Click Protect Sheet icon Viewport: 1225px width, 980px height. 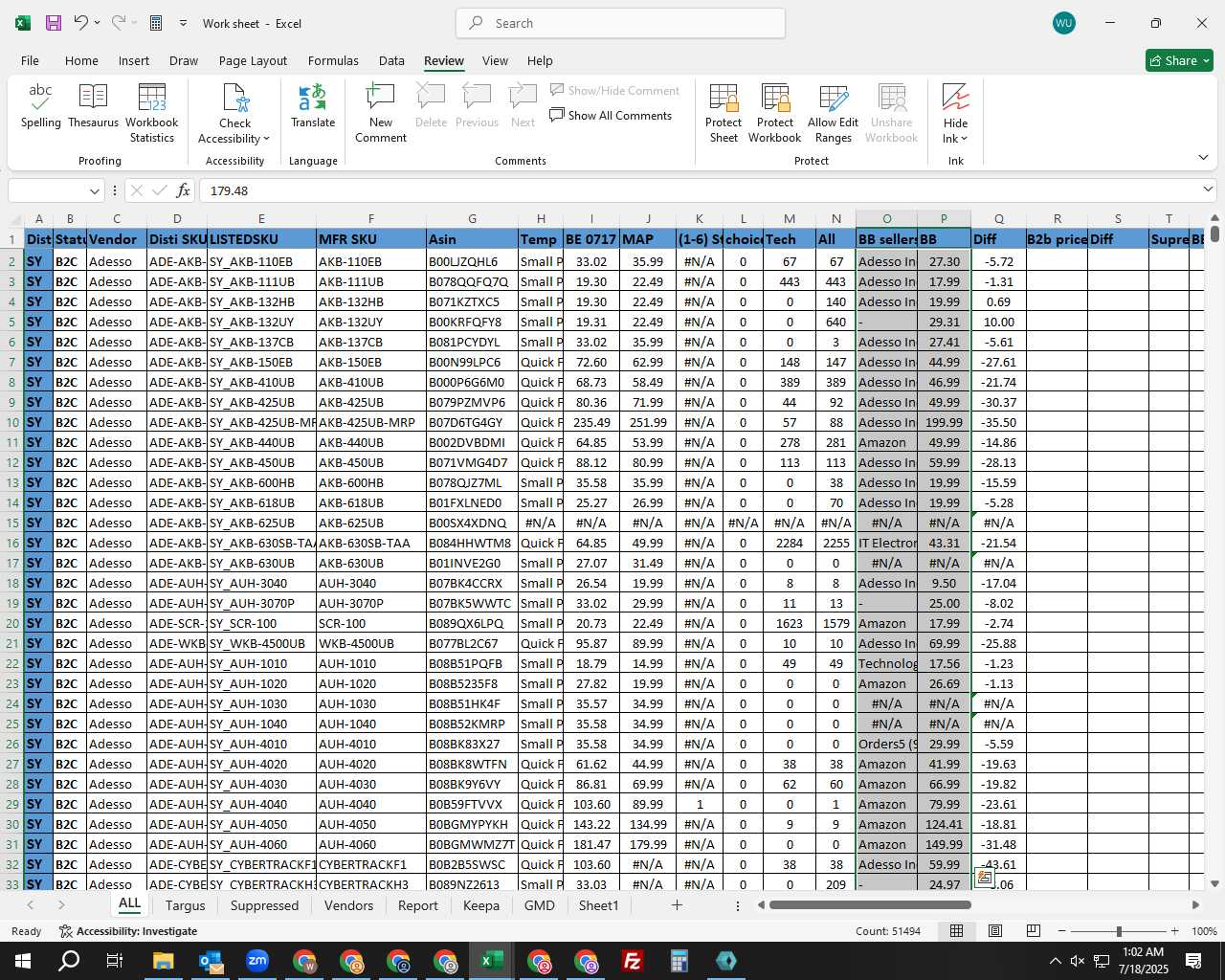click(724, 114)
